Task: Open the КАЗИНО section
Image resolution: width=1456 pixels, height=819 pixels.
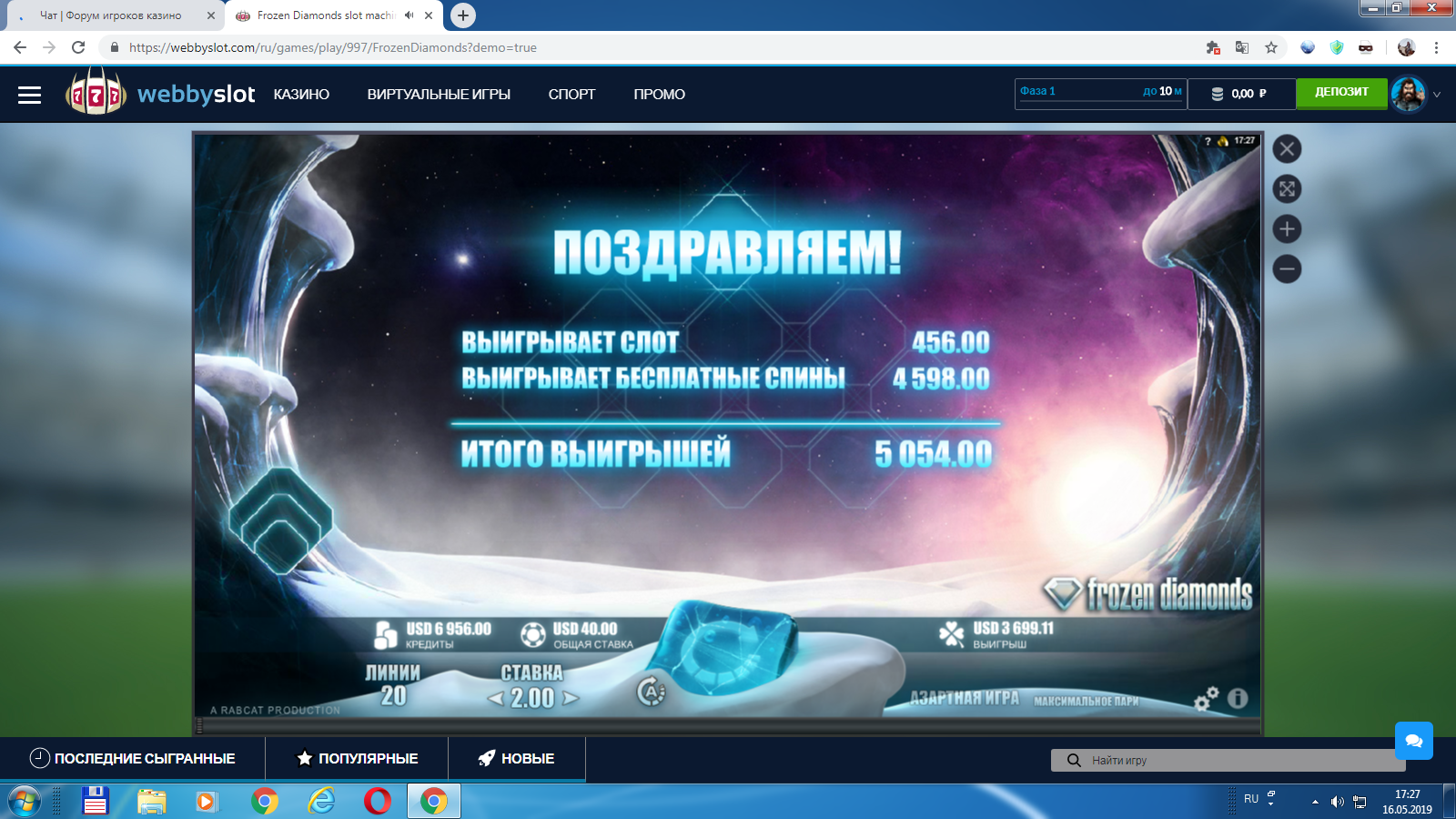Action: coord(301,95)
